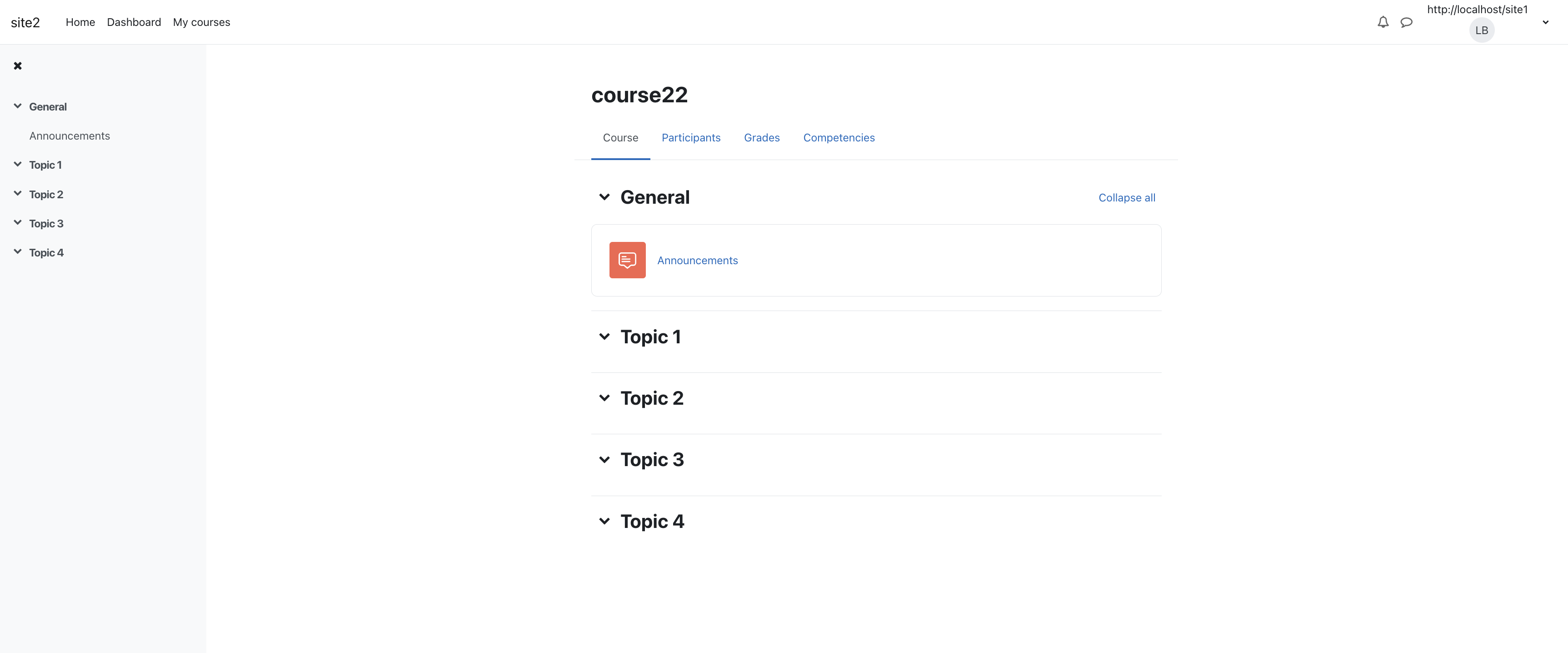
Task: Collapse main Topic 4 section chevron
Action: 604,522
